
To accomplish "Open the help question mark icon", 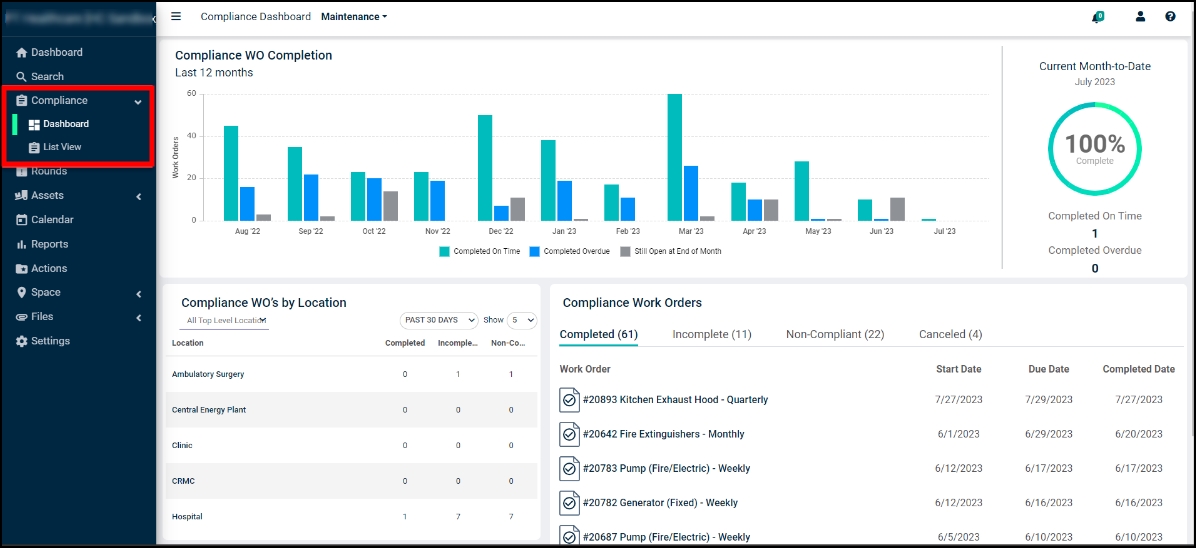I will (x=1170, y=16).
